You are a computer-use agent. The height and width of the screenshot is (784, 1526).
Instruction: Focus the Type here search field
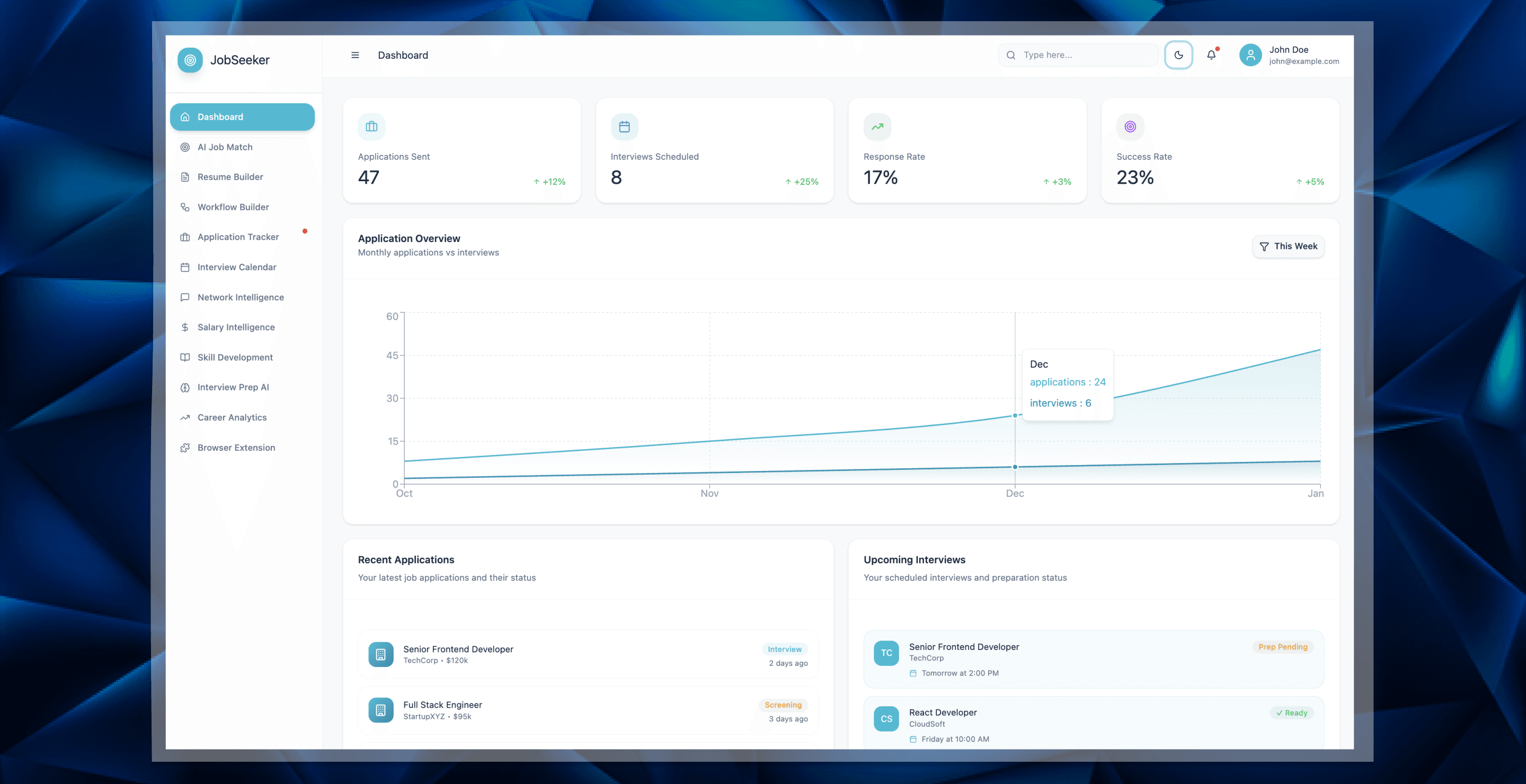click(1084, 55)
